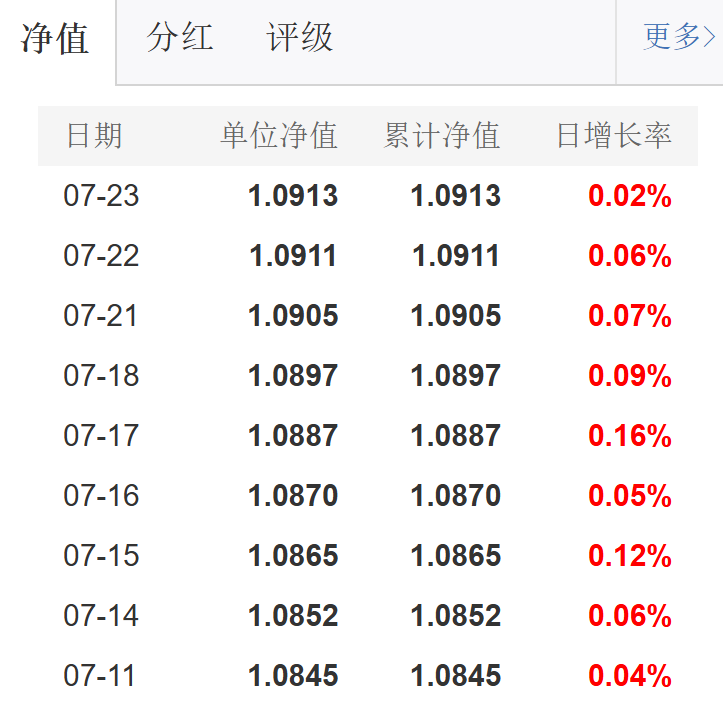Select the date 07-21

pyautogui.click(x=100, y=315)
